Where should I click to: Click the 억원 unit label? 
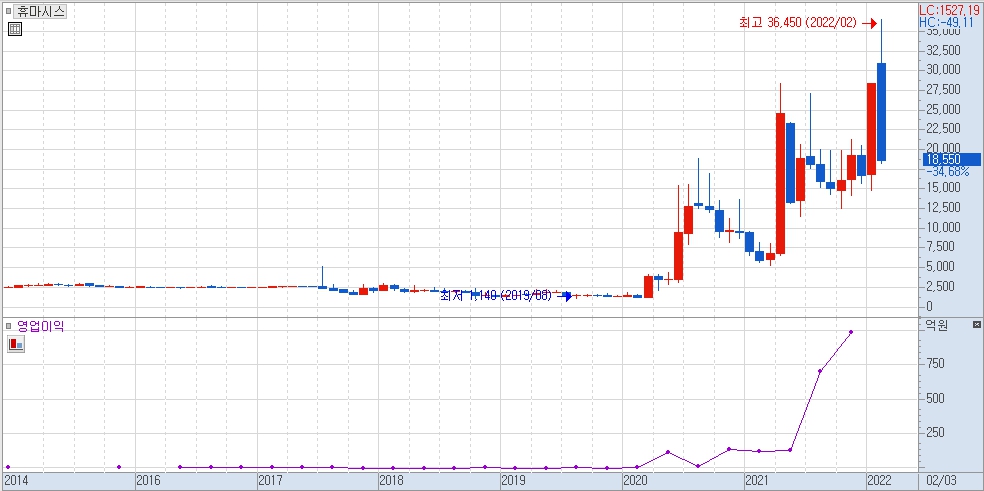936,325
